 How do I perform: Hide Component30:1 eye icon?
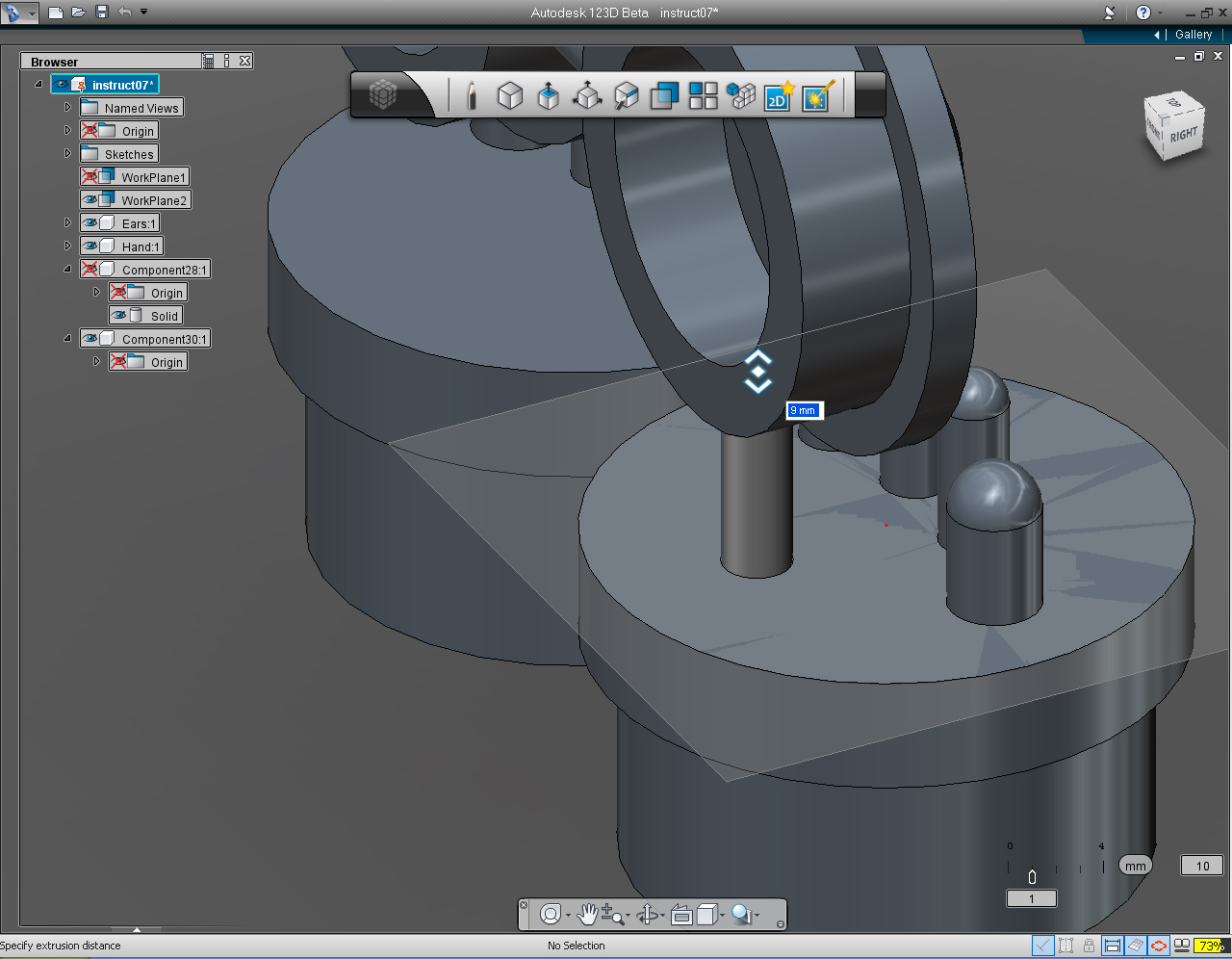pos(90,339)
